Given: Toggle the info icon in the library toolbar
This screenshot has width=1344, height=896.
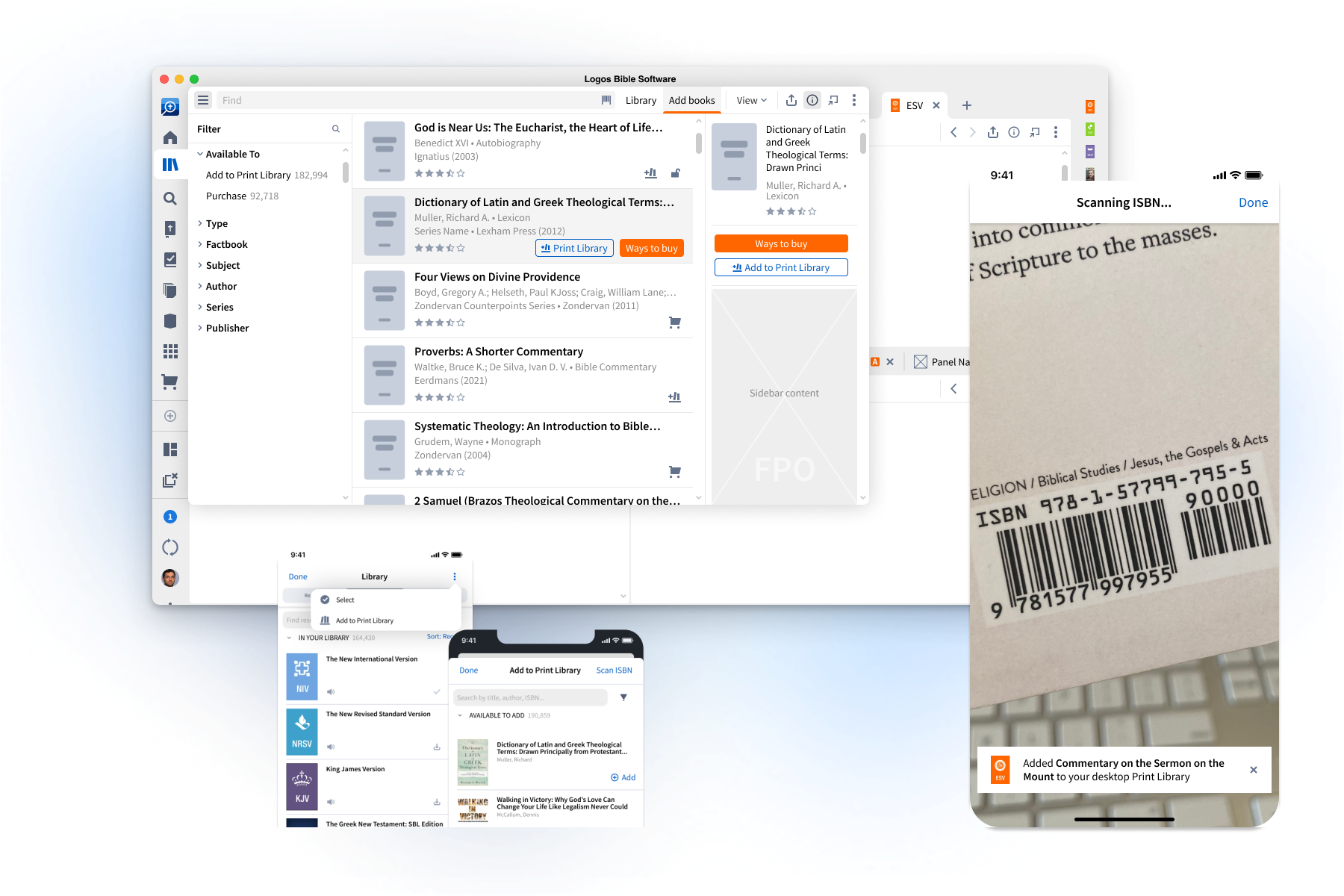Looking at the screenshot, I should [812, 100].
